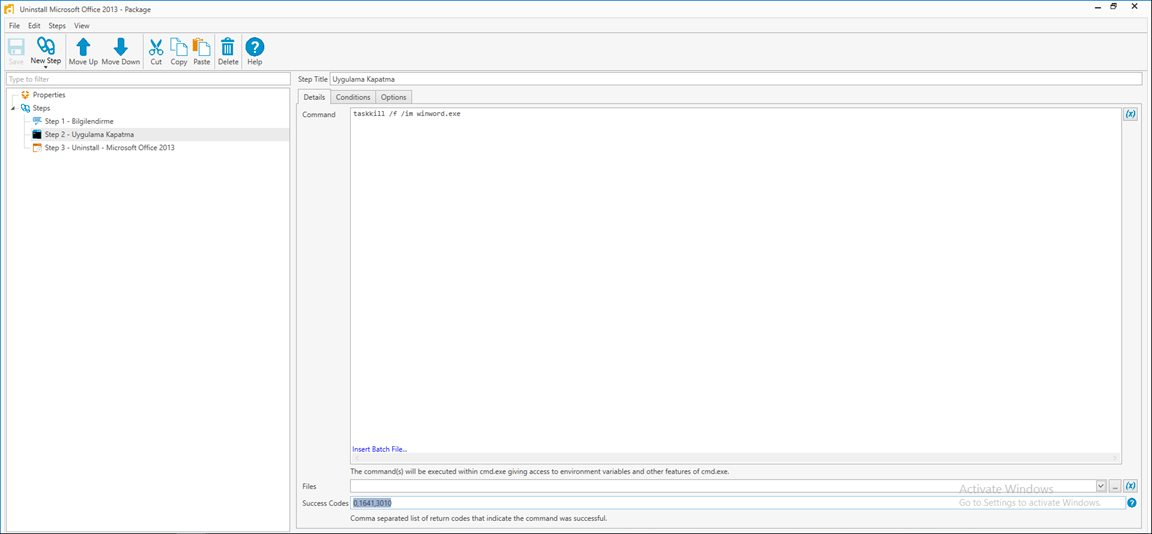This screenshot has height=534, width=1152.
Task: Select Properties in the package tree
Action: pyautogui.click(x=49, y=95)
